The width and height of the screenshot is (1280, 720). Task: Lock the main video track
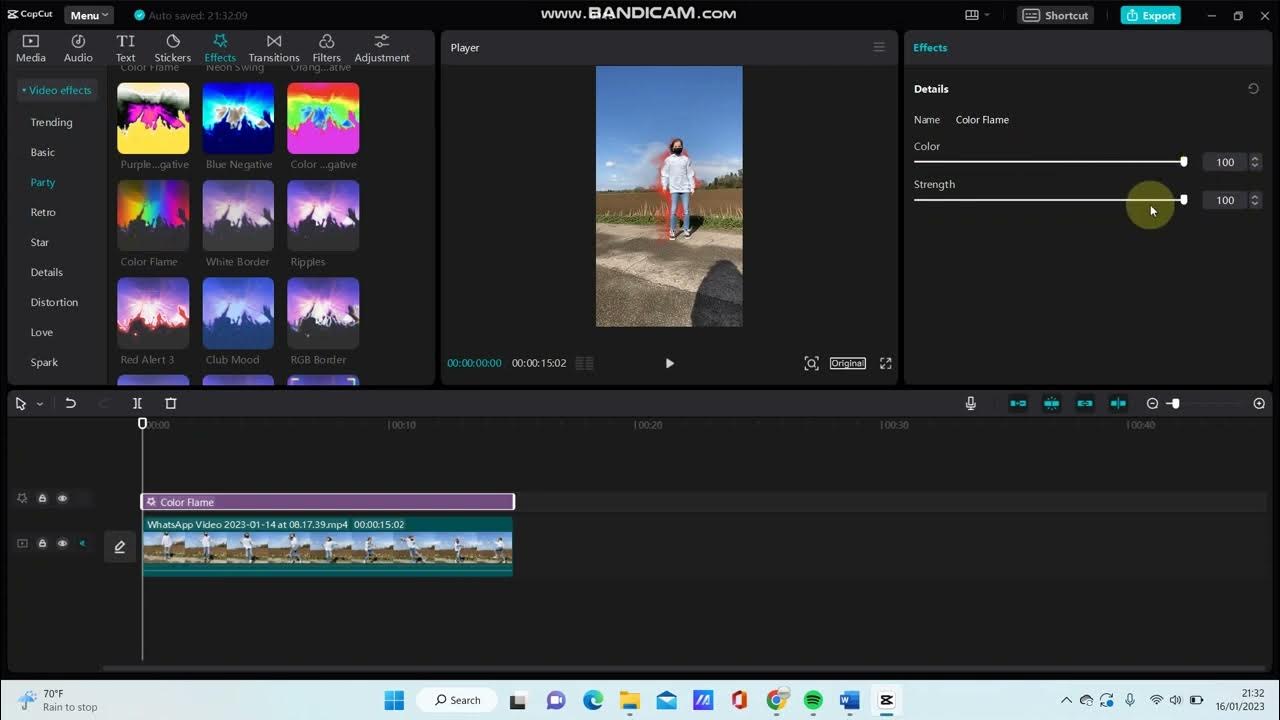click(x=42, y=543)
